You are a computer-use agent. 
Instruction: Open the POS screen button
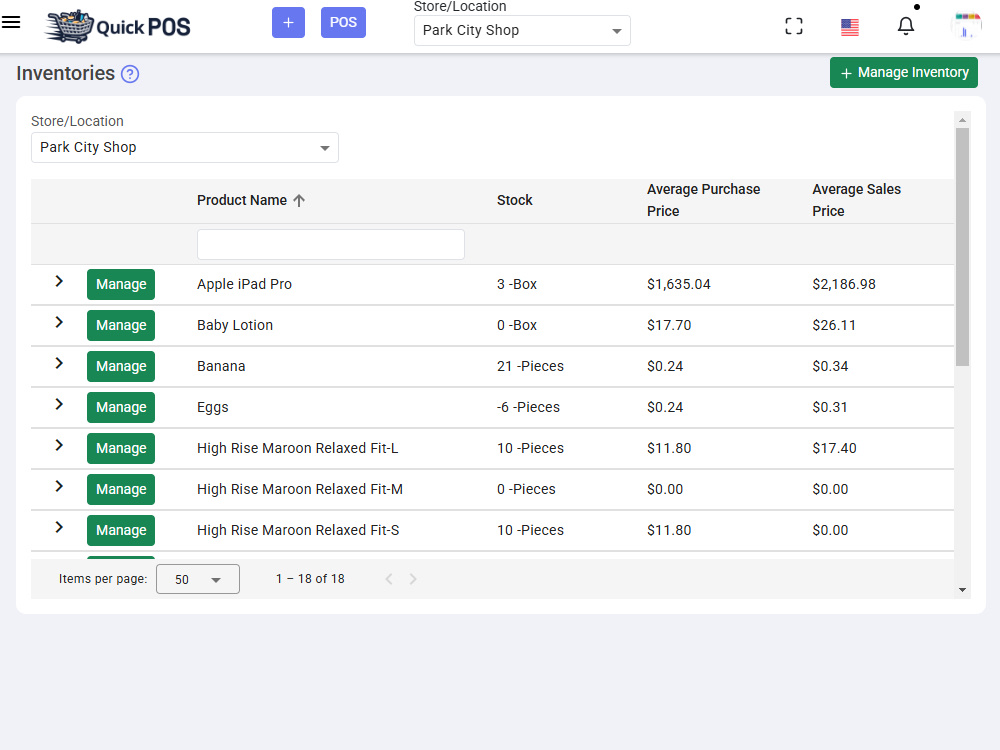[343, 22]
